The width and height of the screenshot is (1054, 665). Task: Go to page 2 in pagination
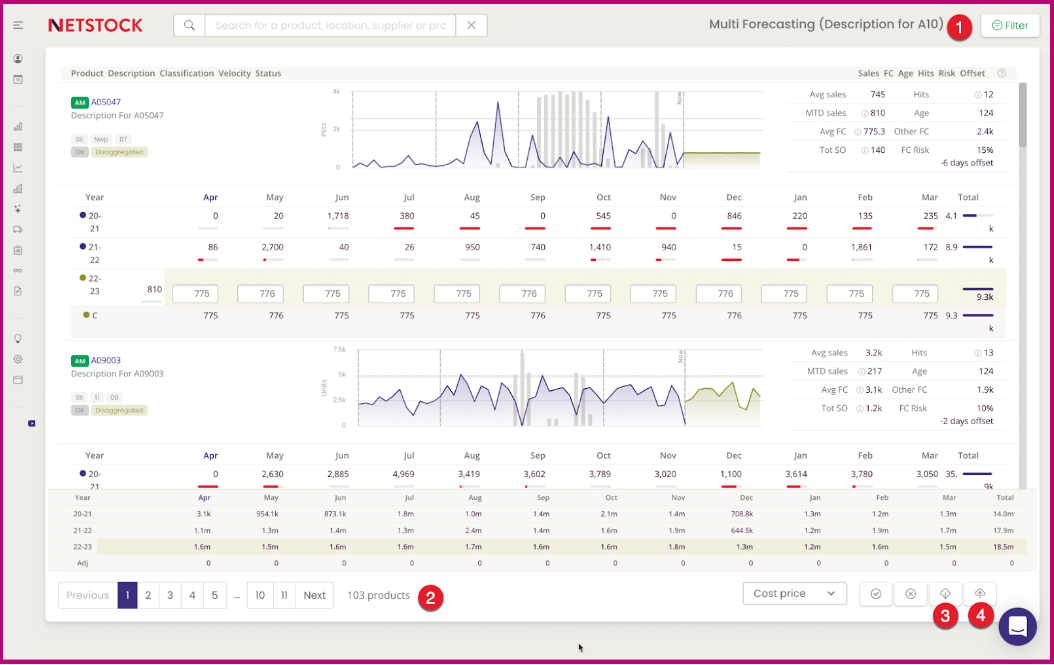click(x=148, y=595)
